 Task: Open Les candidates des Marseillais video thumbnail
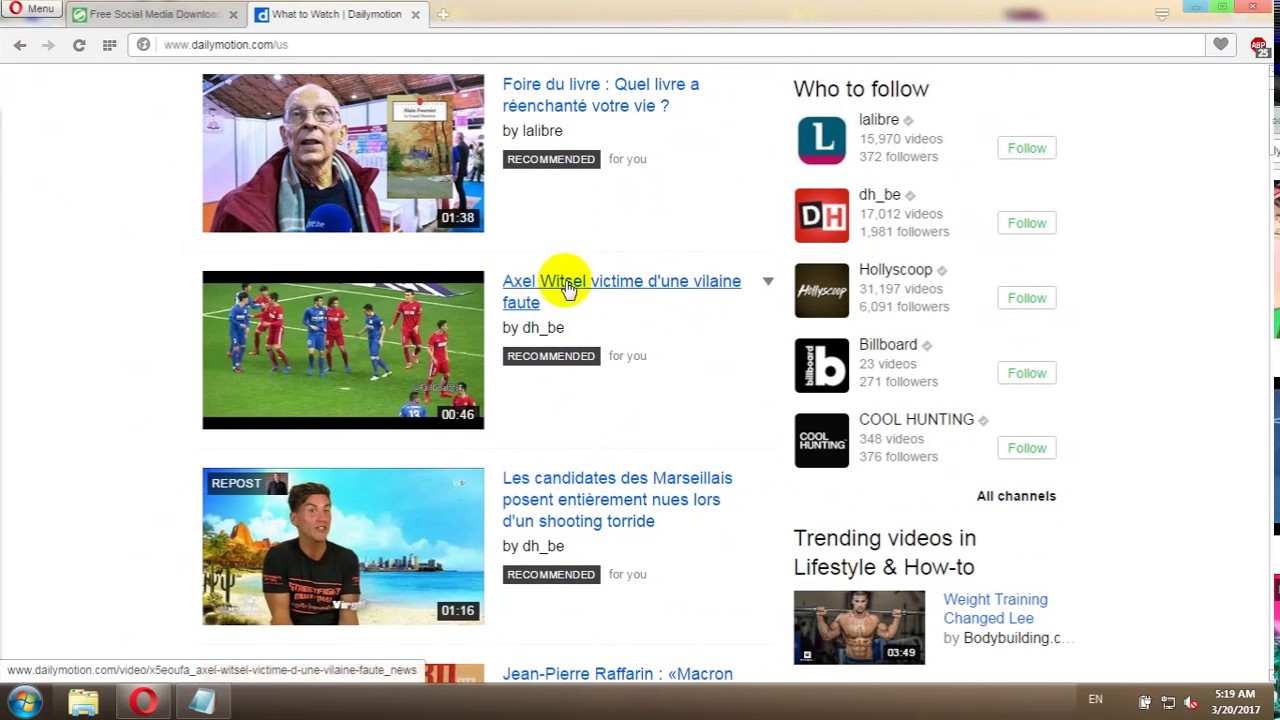point(343,546)
